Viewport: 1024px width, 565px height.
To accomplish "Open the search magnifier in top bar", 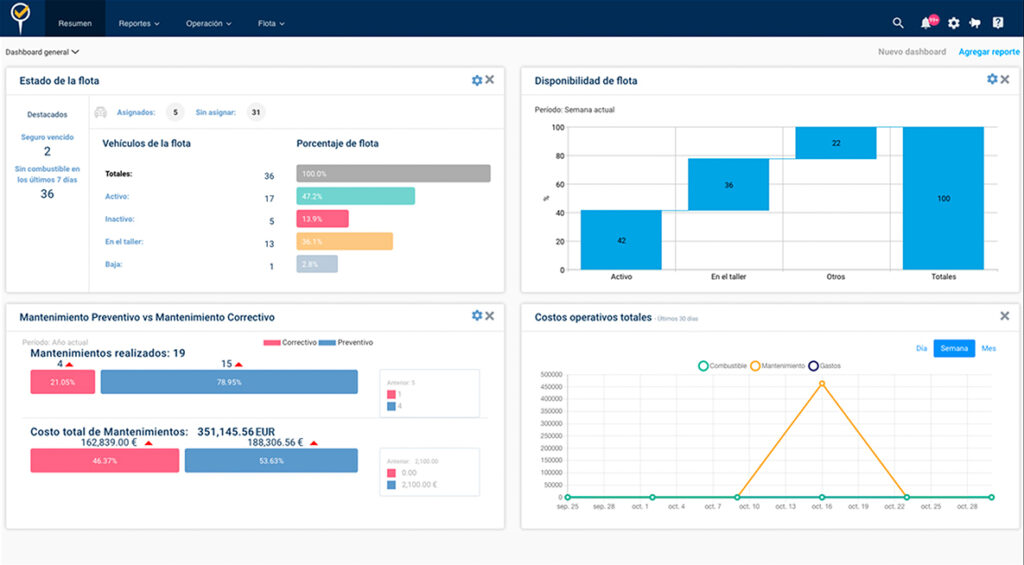I will [x=898, y=23].
